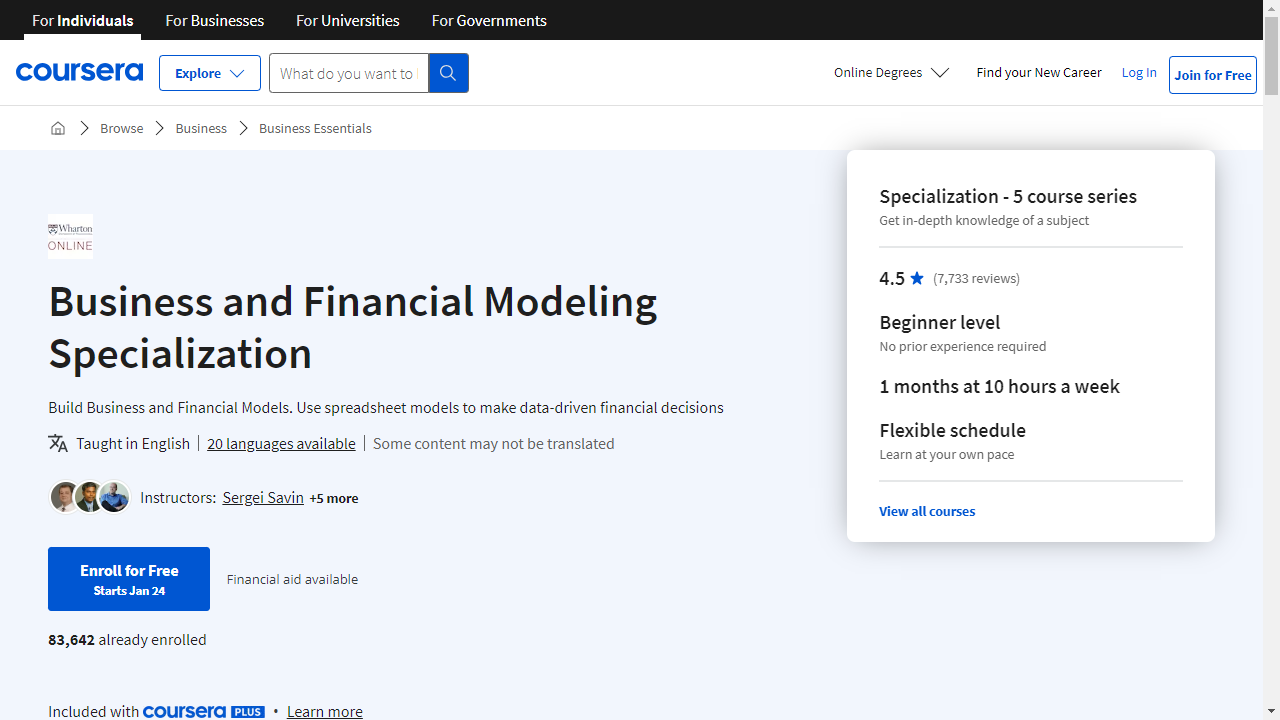Screen dimensions: 1280x720
Task: Click the blue rating star
Action: coord(917,278)
